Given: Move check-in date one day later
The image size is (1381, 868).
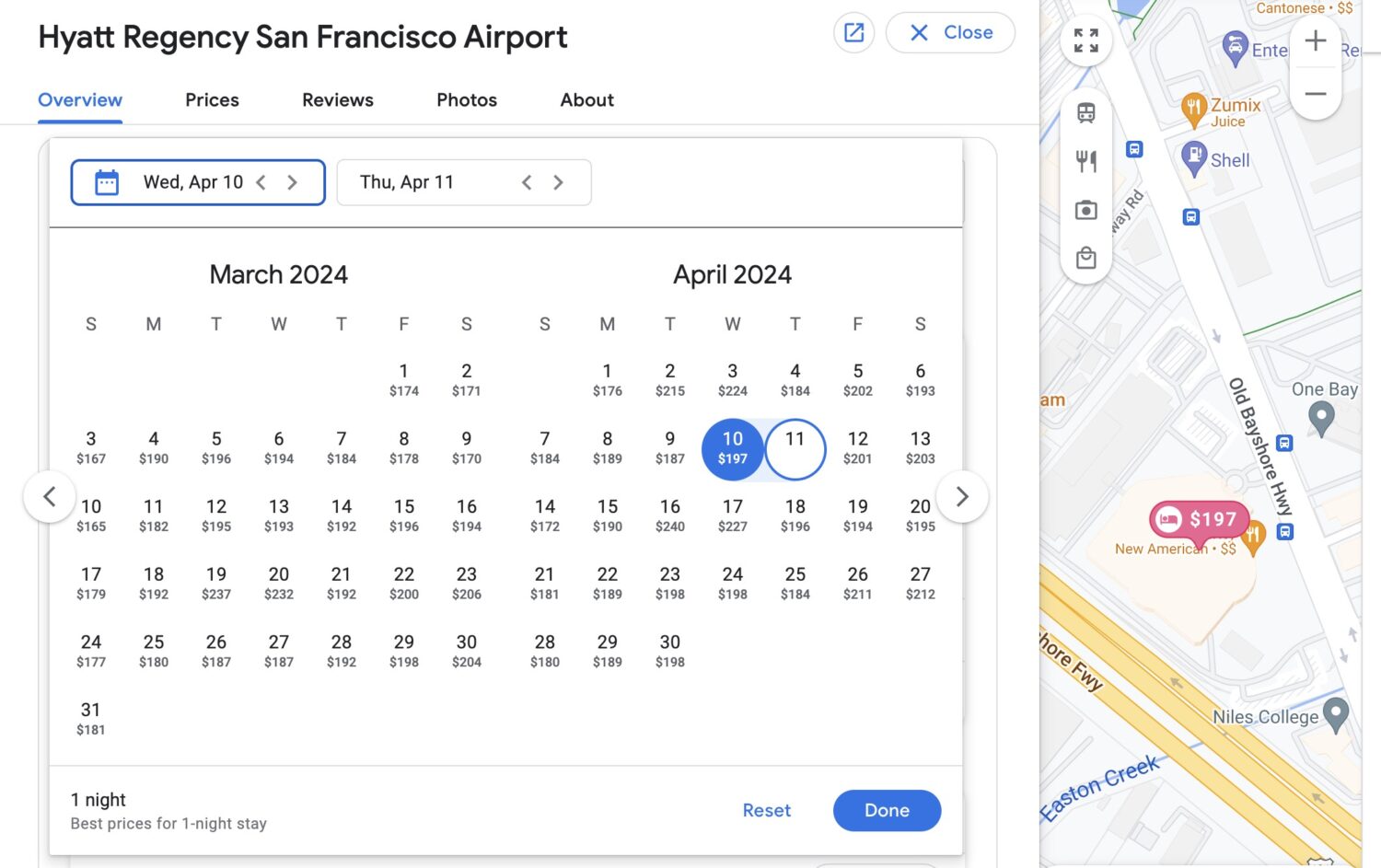Looking at the screenshot, I should 292,182.
